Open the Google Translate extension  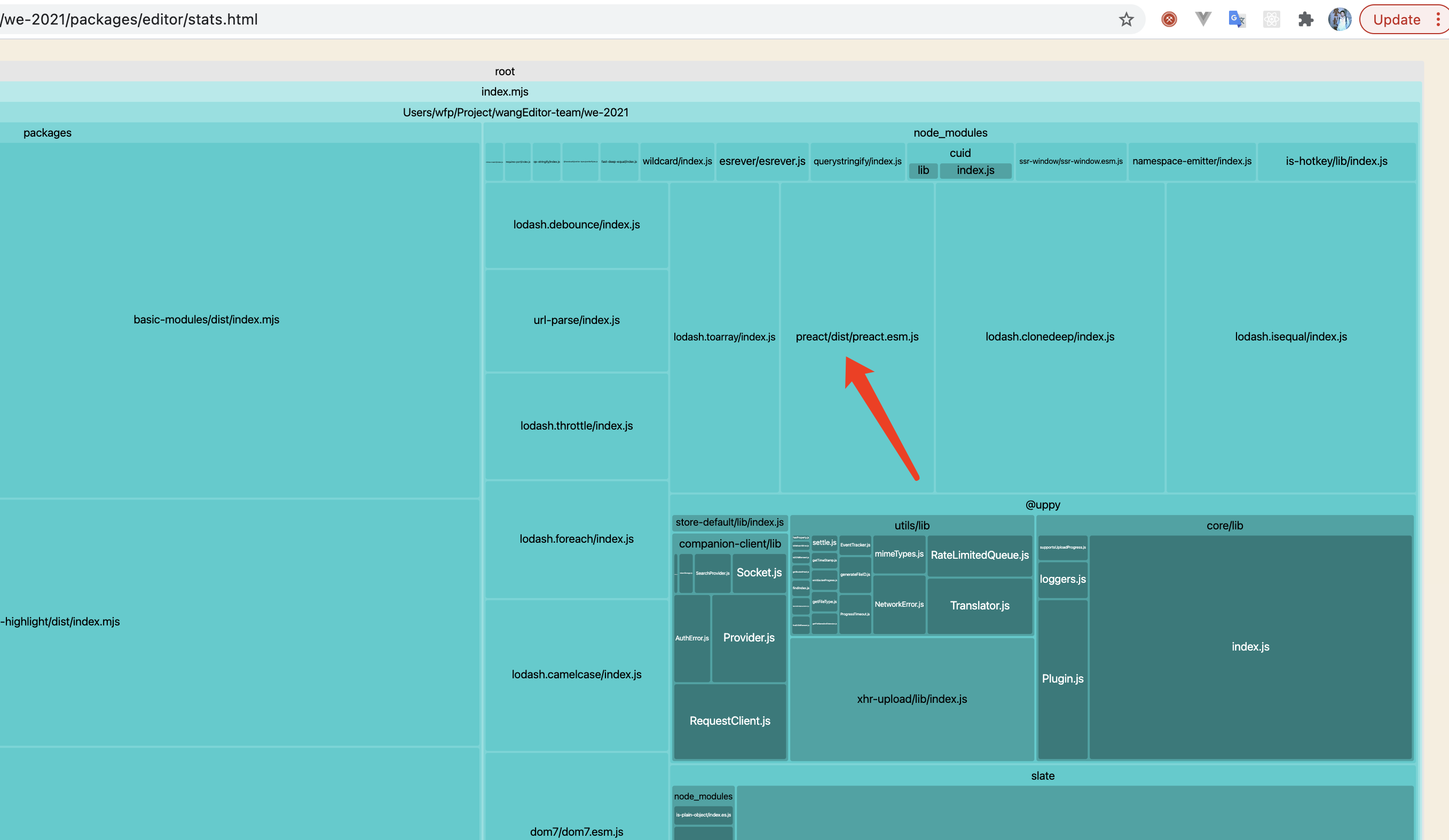1237,20
